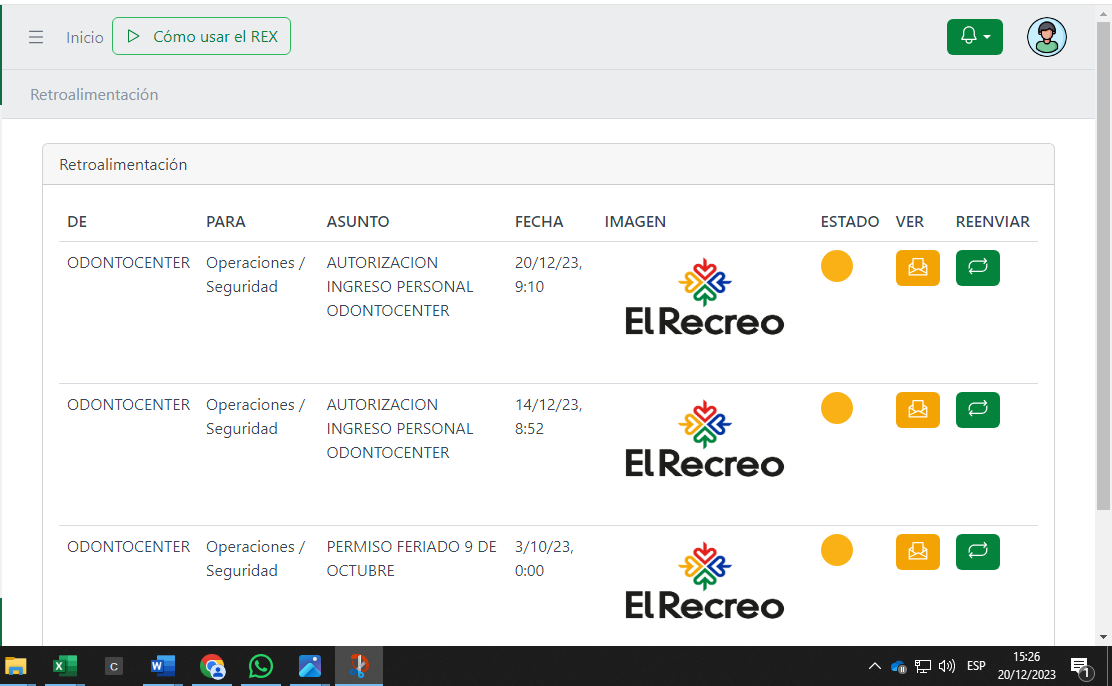Click El Recreo image in 20/12/23 row

coord(704,297)
